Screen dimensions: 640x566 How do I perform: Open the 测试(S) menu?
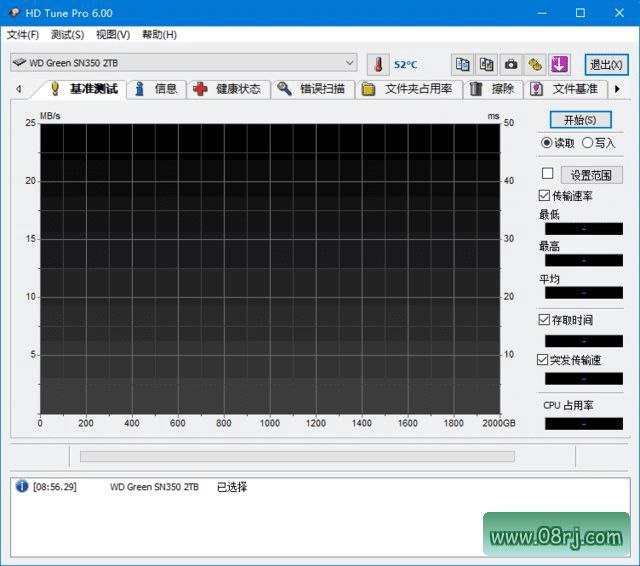coord(67,35)
